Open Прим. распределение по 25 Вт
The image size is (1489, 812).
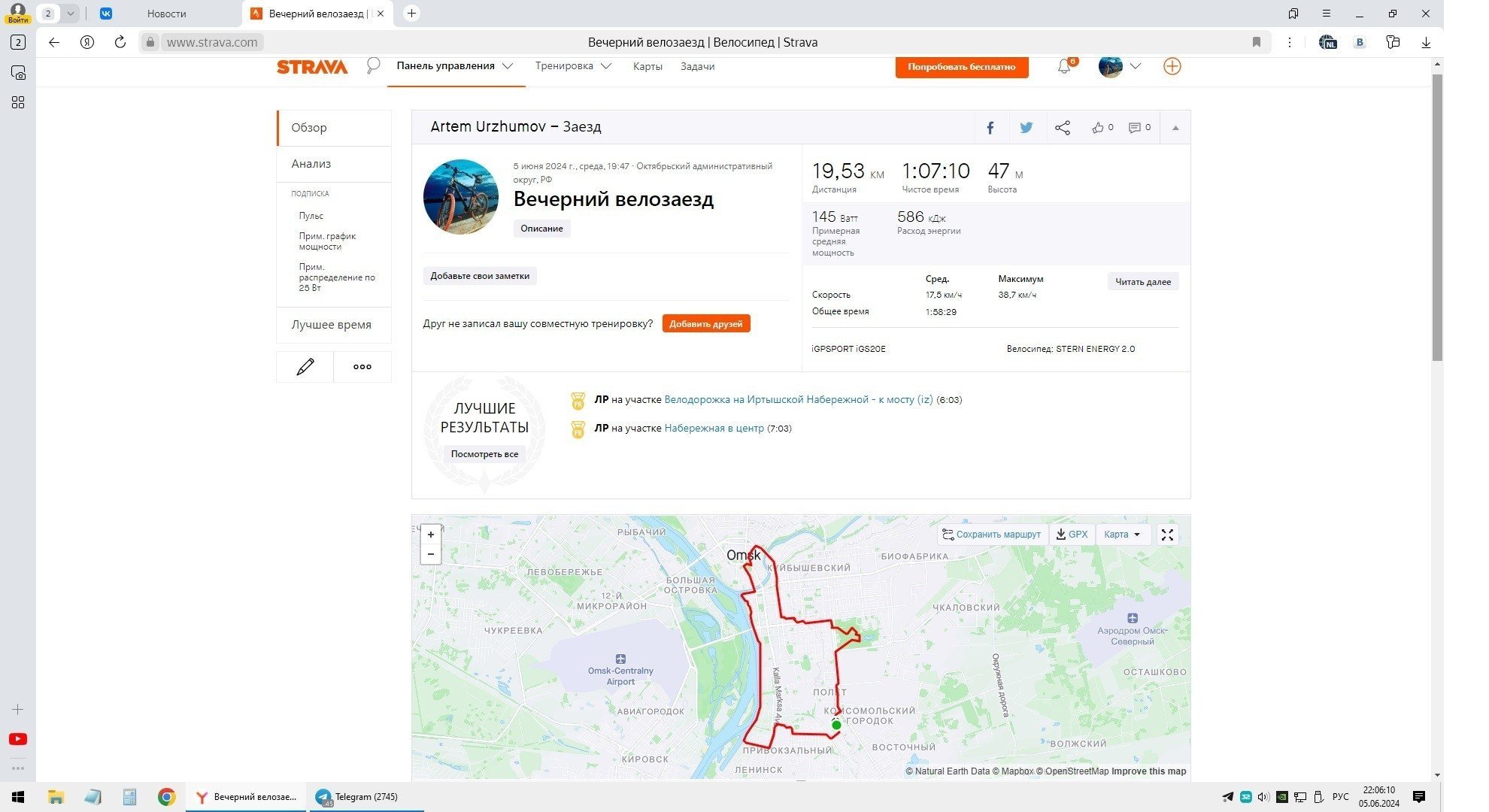click(x=337, y=277)
